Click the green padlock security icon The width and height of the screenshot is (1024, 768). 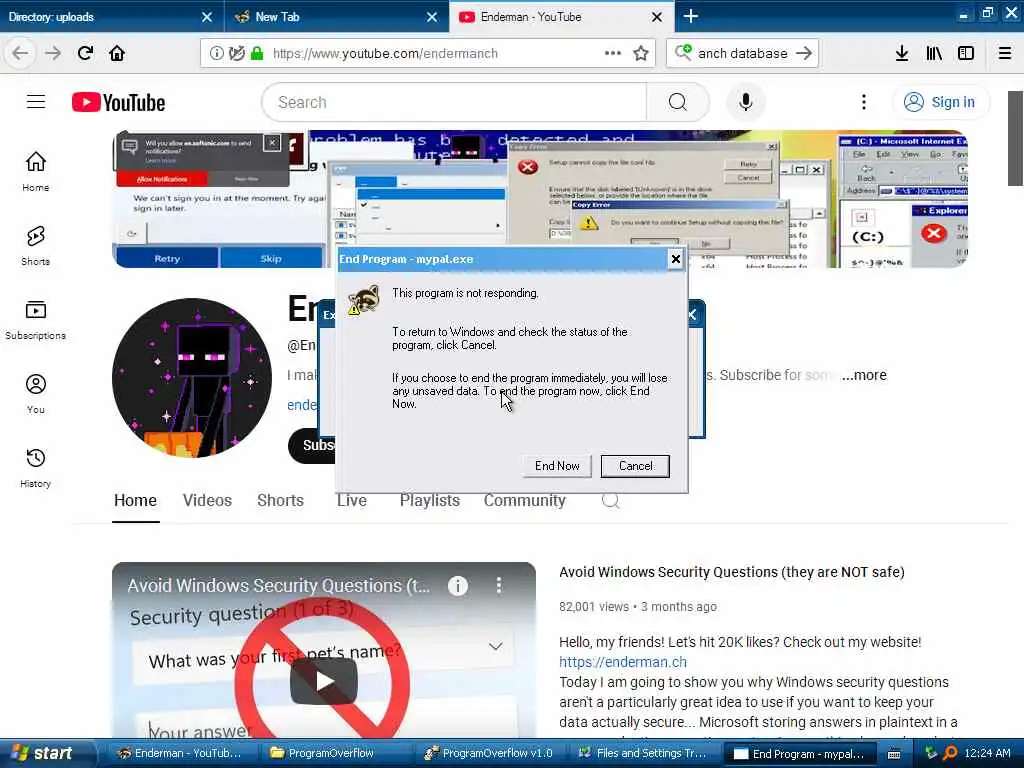point(257,54)
